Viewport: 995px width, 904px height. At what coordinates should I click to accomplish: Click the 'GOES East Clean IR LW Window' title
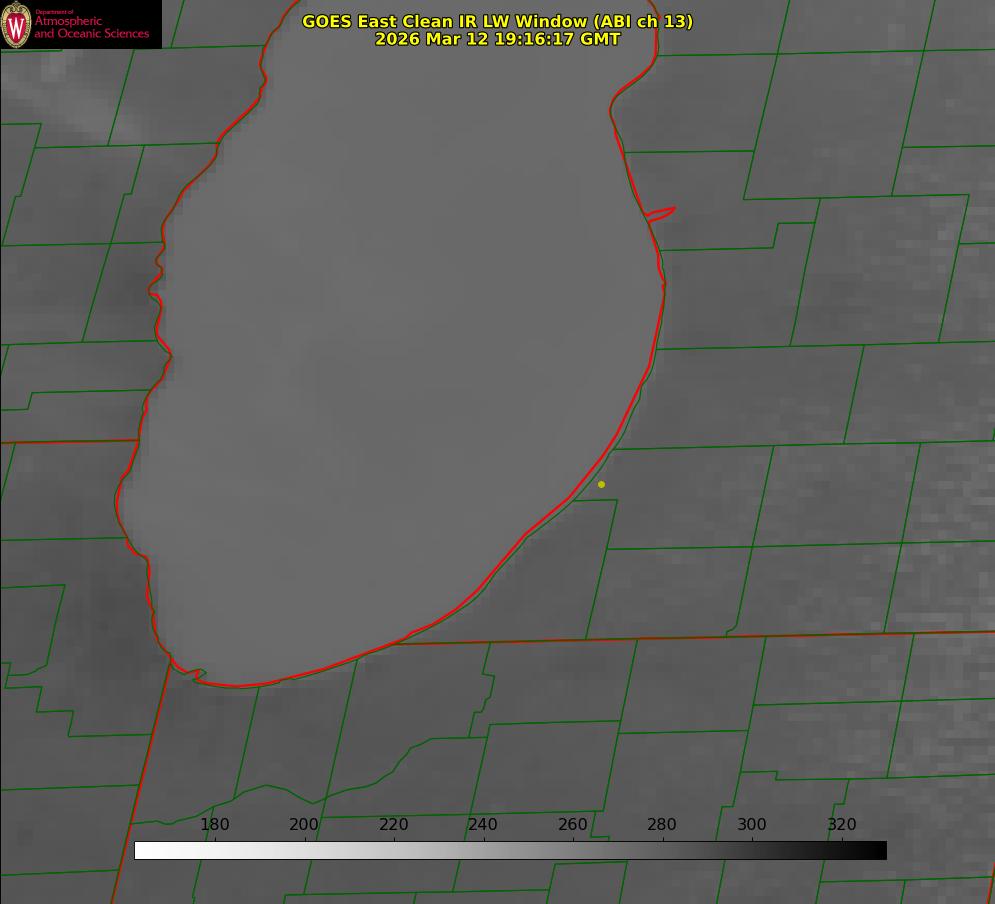(497, 21)
